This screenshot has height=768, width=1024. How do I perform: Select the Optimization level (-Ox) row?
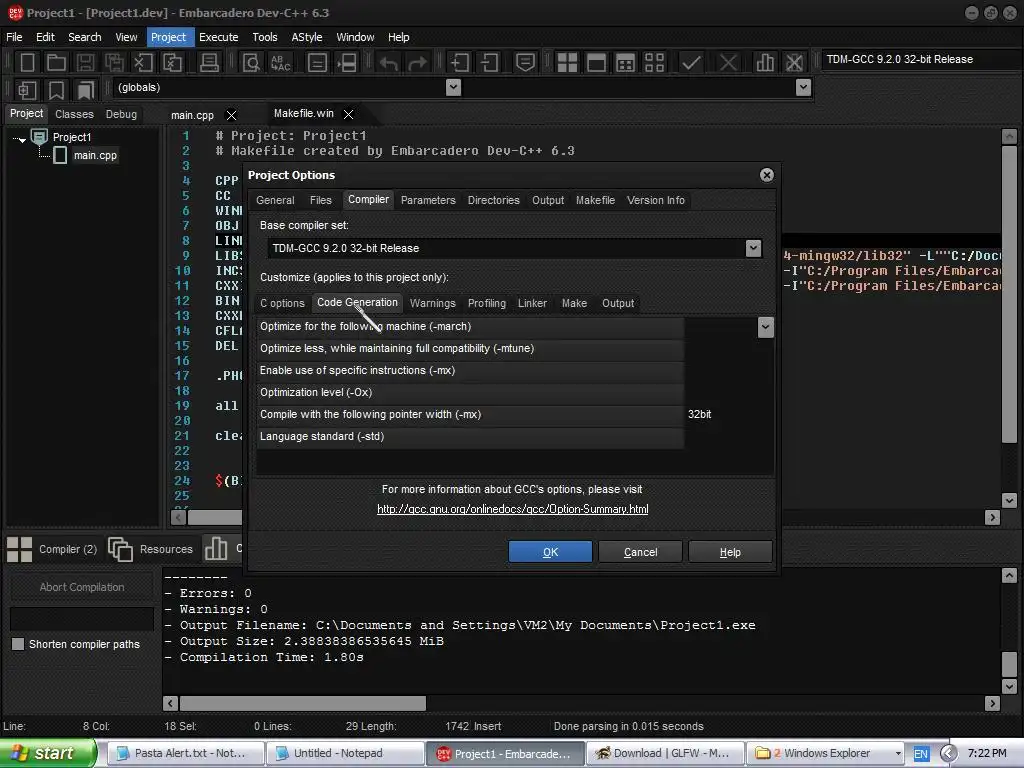pos(470,392)
